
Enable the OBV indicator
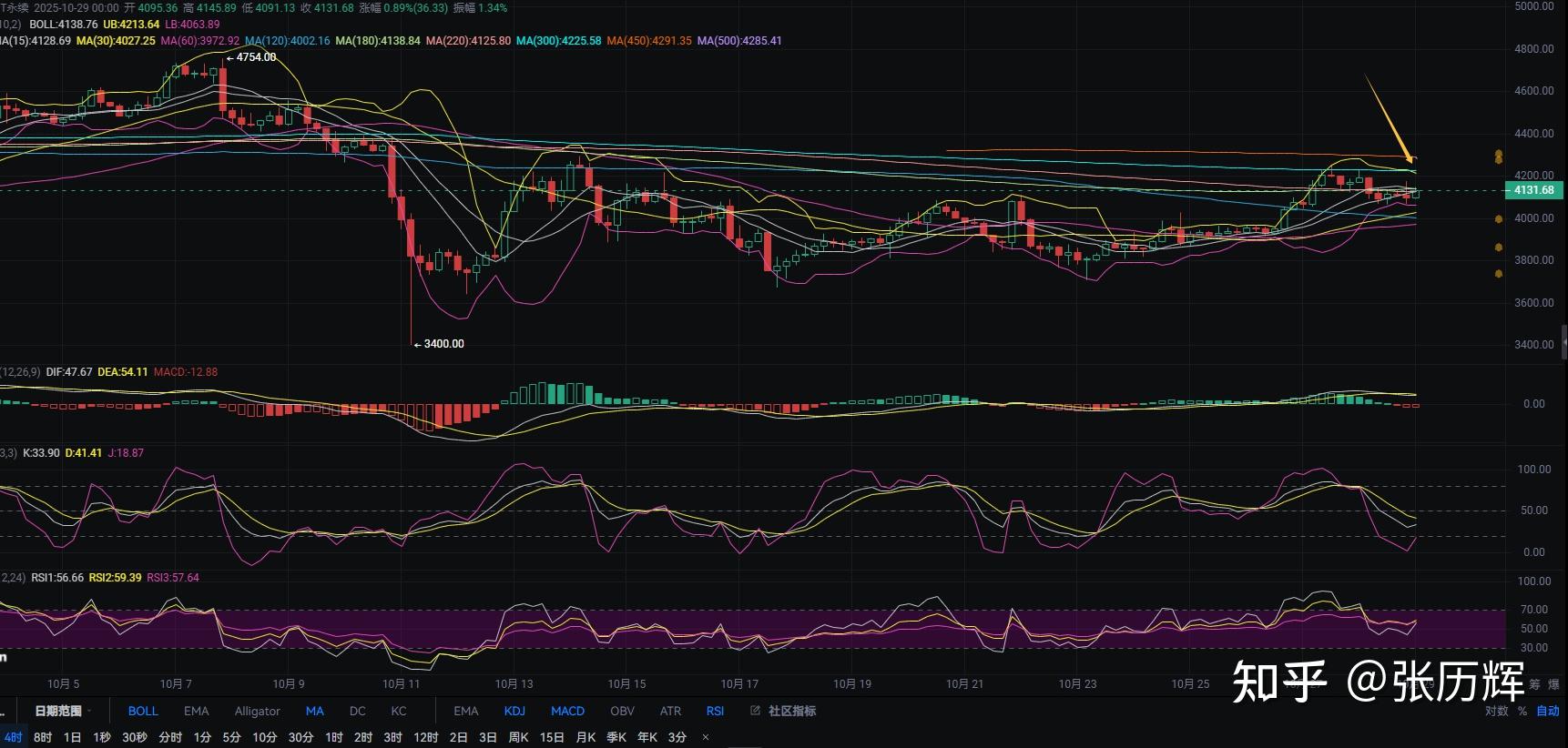622,711
